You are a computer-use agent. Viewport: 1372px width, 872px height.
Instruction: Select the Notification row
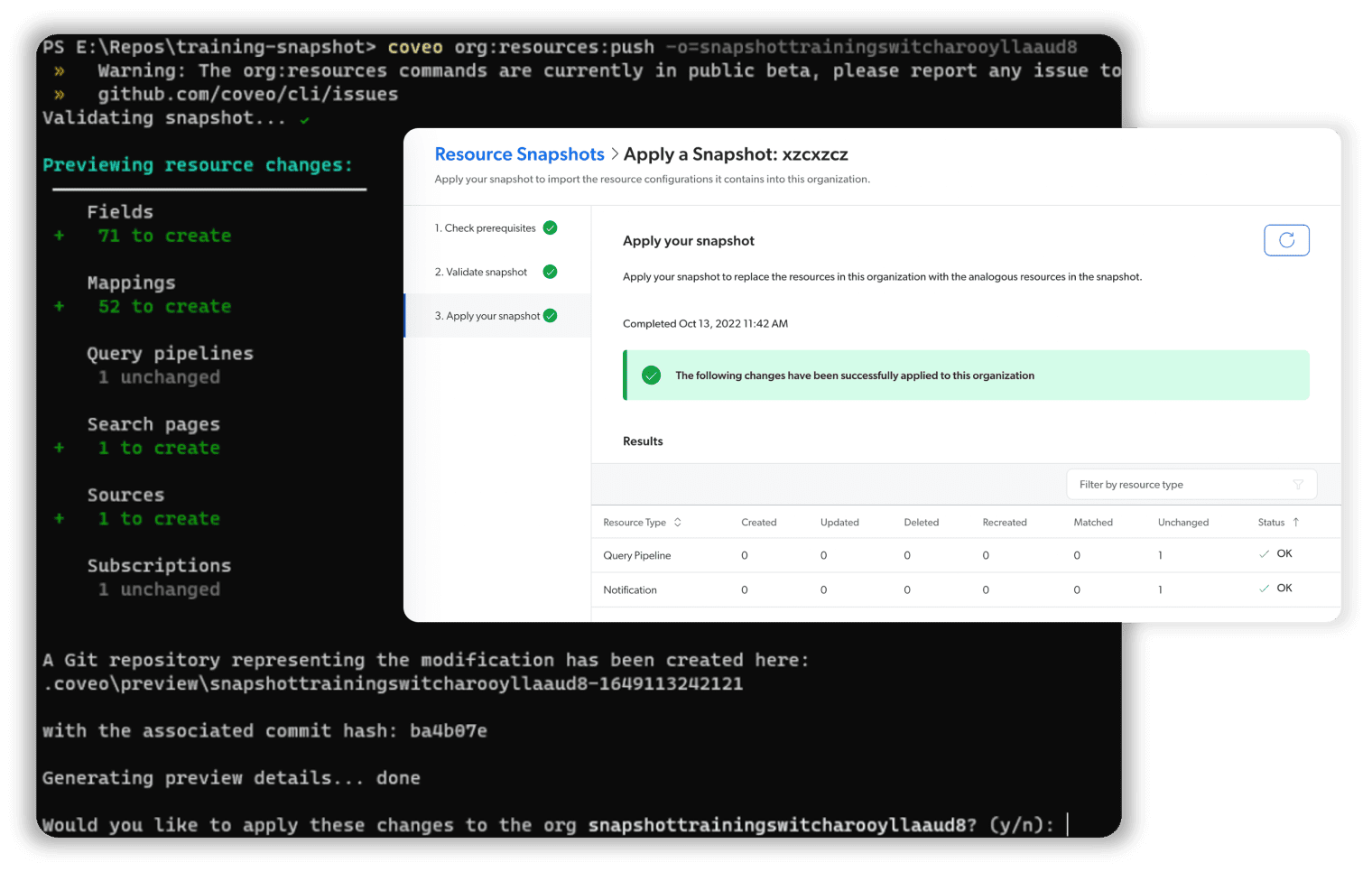pos(966,589)
